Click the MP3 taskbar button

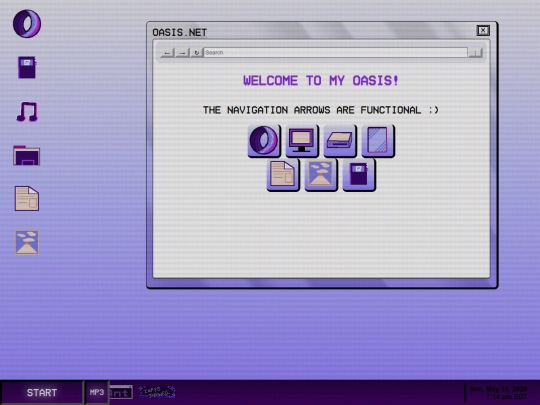97,392
